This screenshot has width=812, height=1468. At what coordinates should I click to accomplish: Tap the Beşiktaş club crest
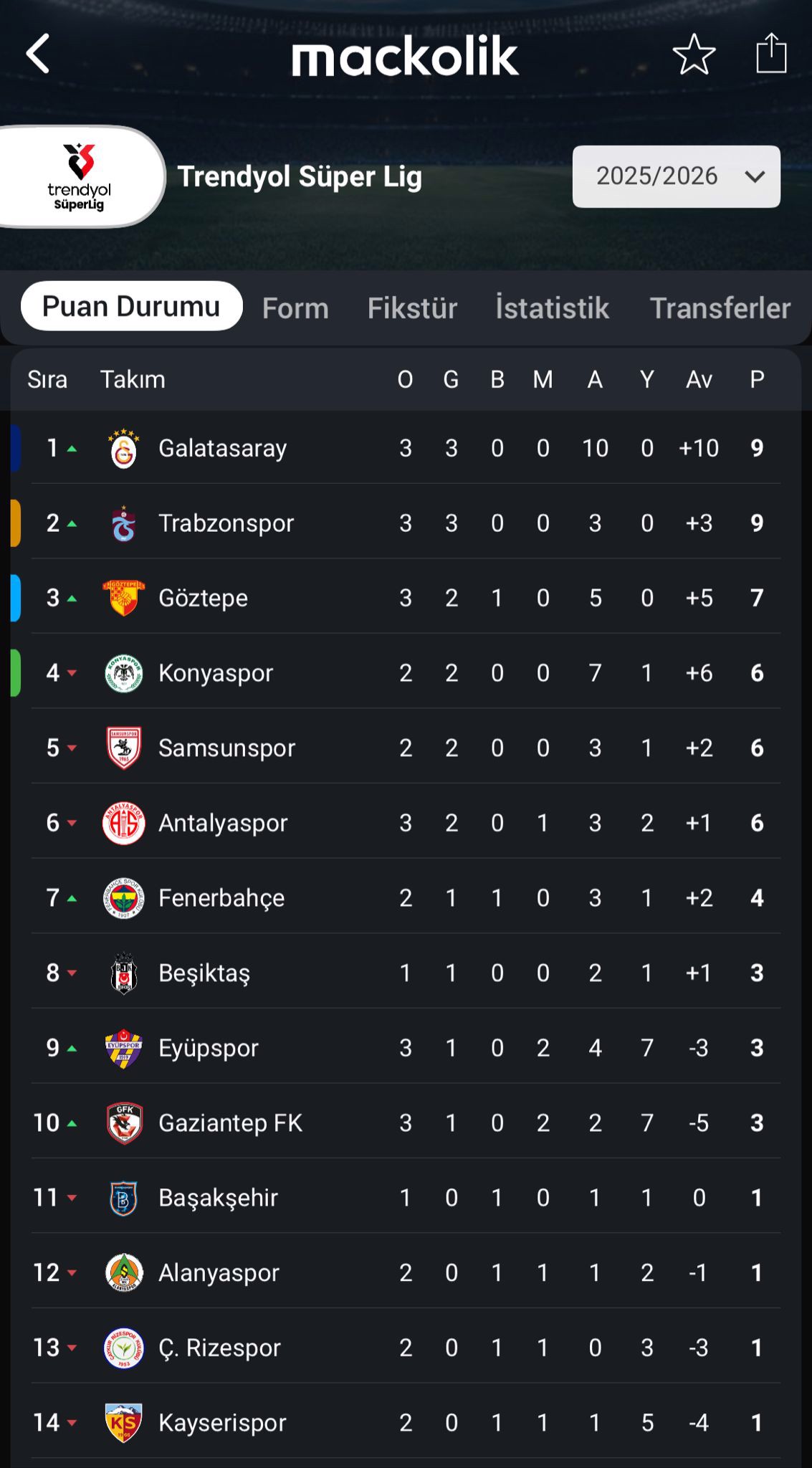(124, 973)
